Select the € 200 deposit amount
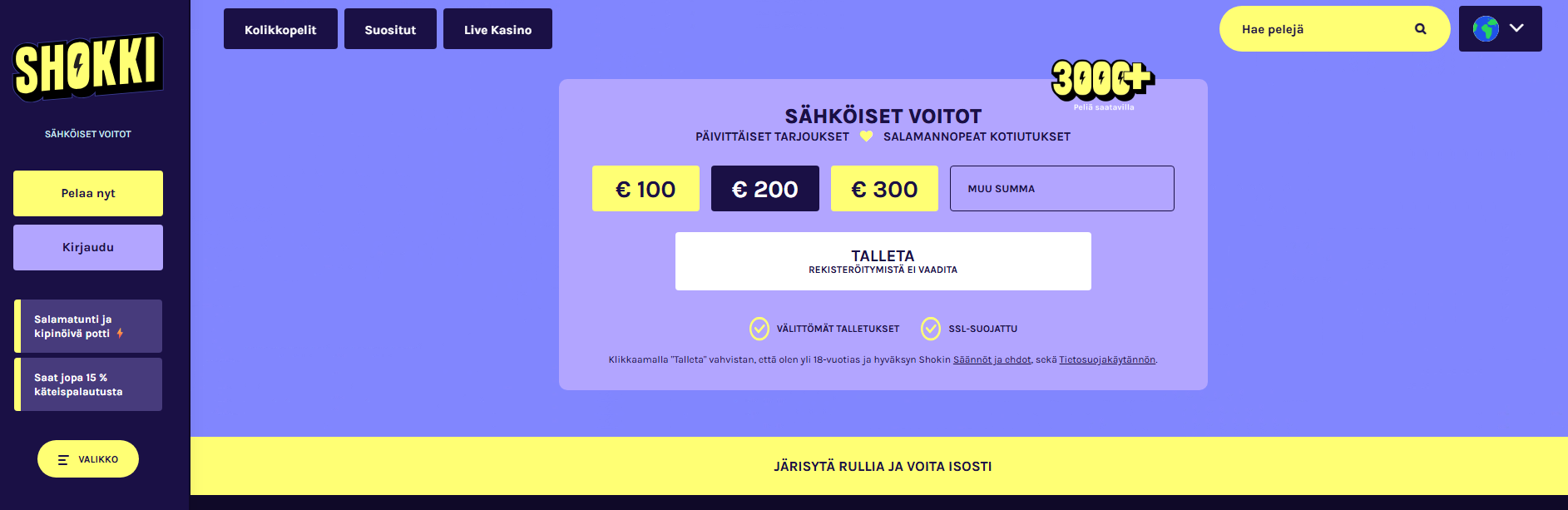This screenshot has height=510, width=1568. click(764, 188)
